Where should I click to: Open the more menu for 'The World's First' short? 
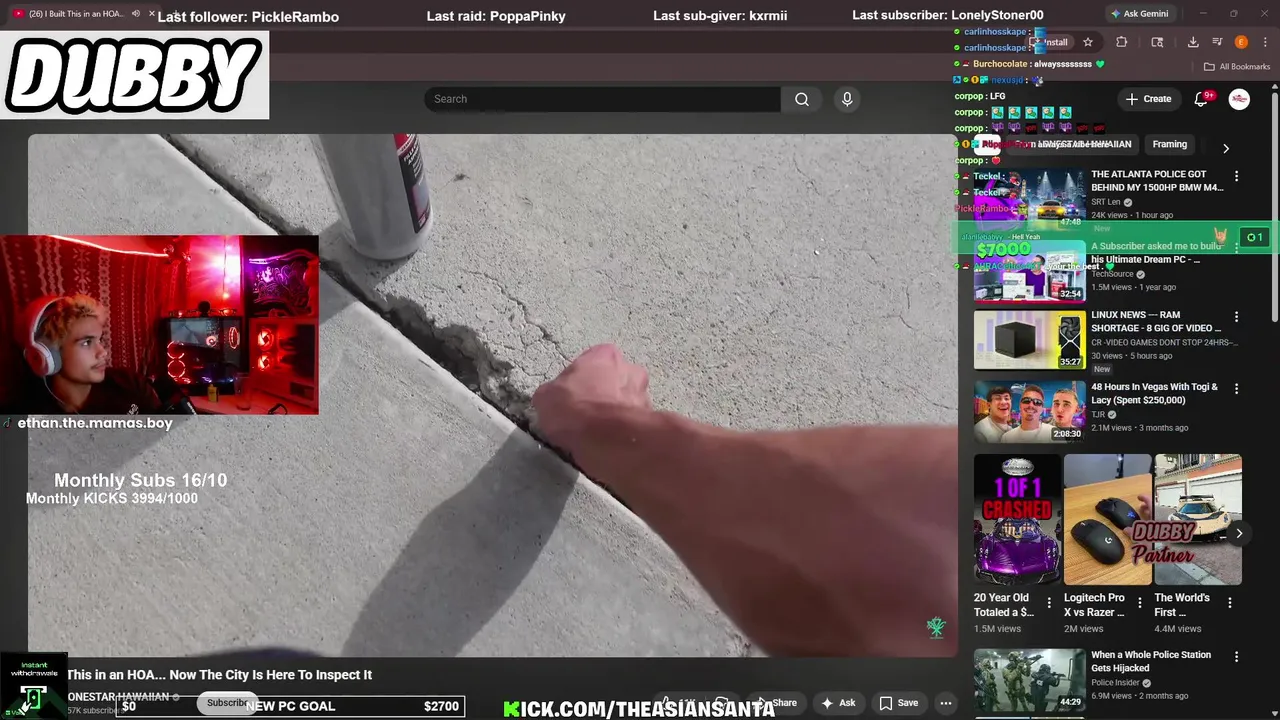(x=1230, y=603)
